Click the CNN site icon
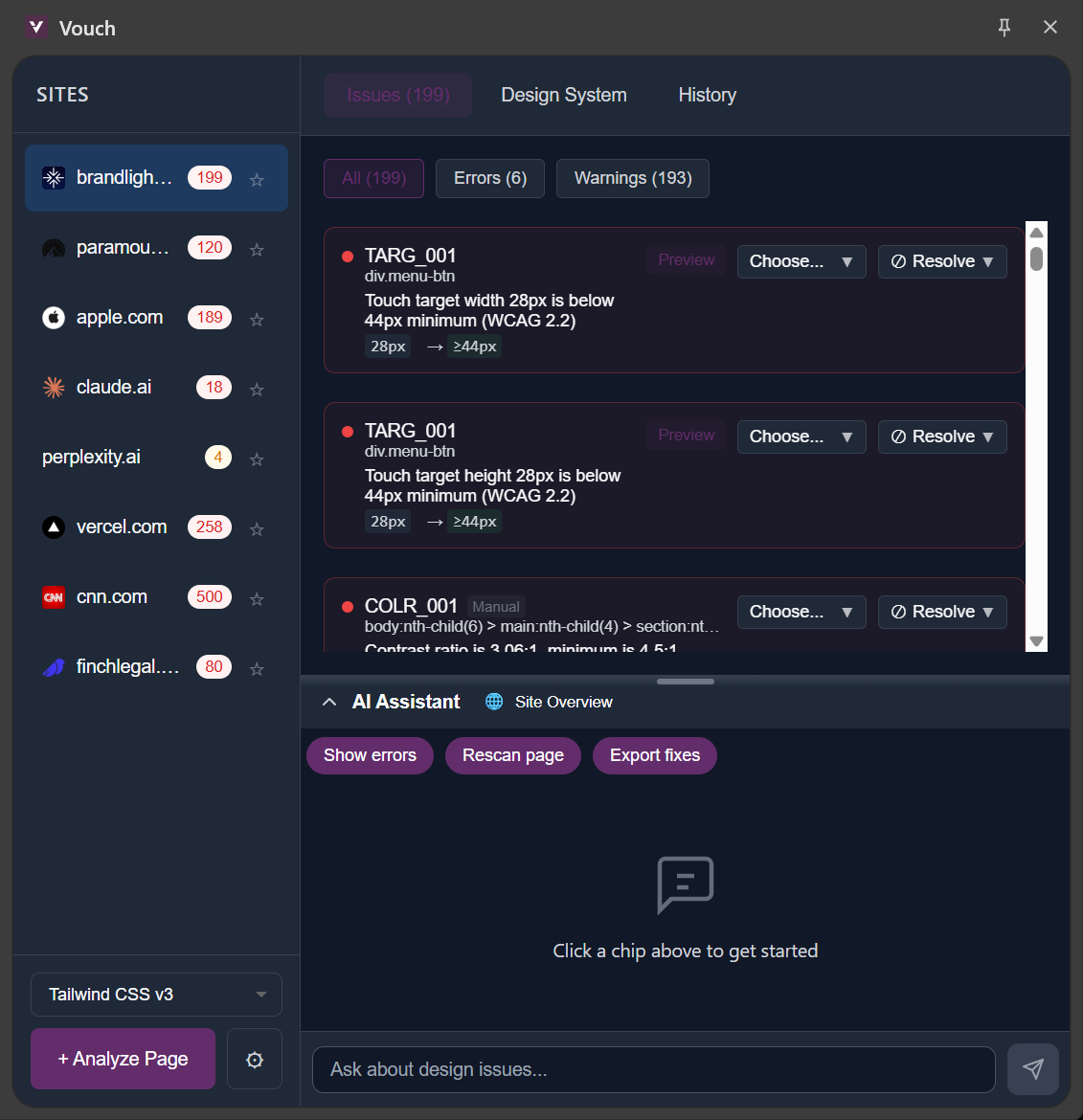 point(54,596)
